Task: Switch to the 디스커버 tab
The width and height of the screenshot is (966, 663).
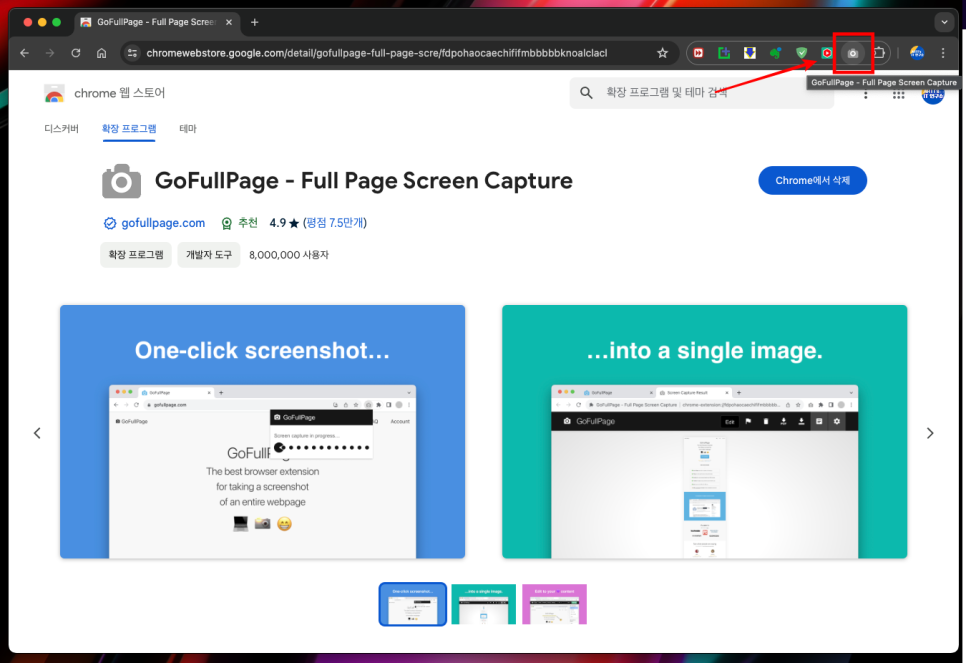Action: 62,129
